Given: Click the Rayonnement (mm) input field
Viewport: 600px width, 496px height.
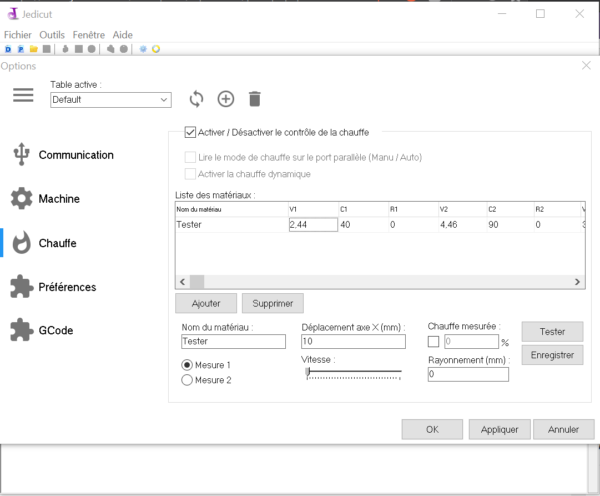Looking at the screenshot, I should tap(468, 374).
